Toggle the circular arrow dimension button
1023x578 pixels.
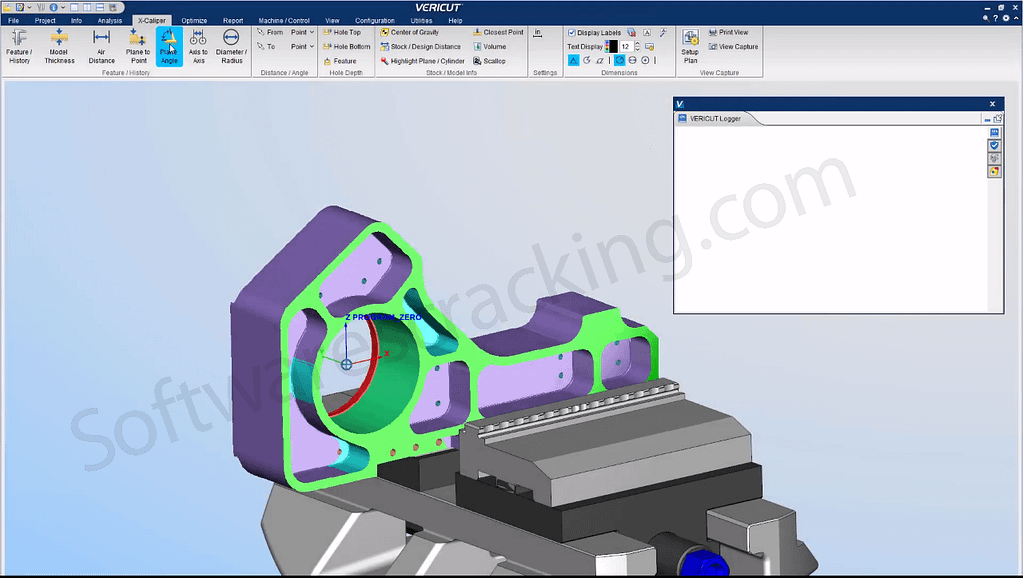[x=587, y=60]
